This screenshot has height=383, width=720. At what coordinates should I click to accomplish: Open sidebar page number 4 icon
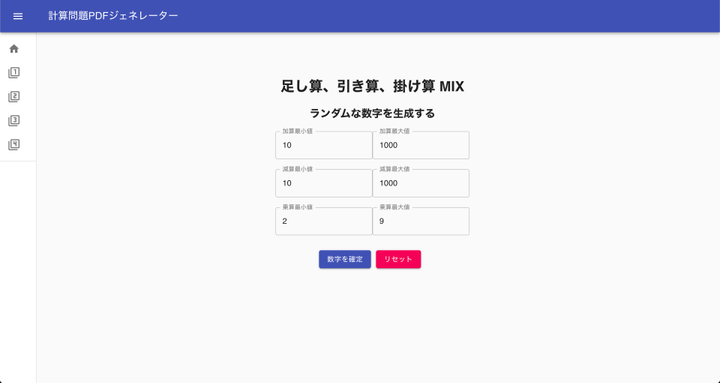[14, 145]
